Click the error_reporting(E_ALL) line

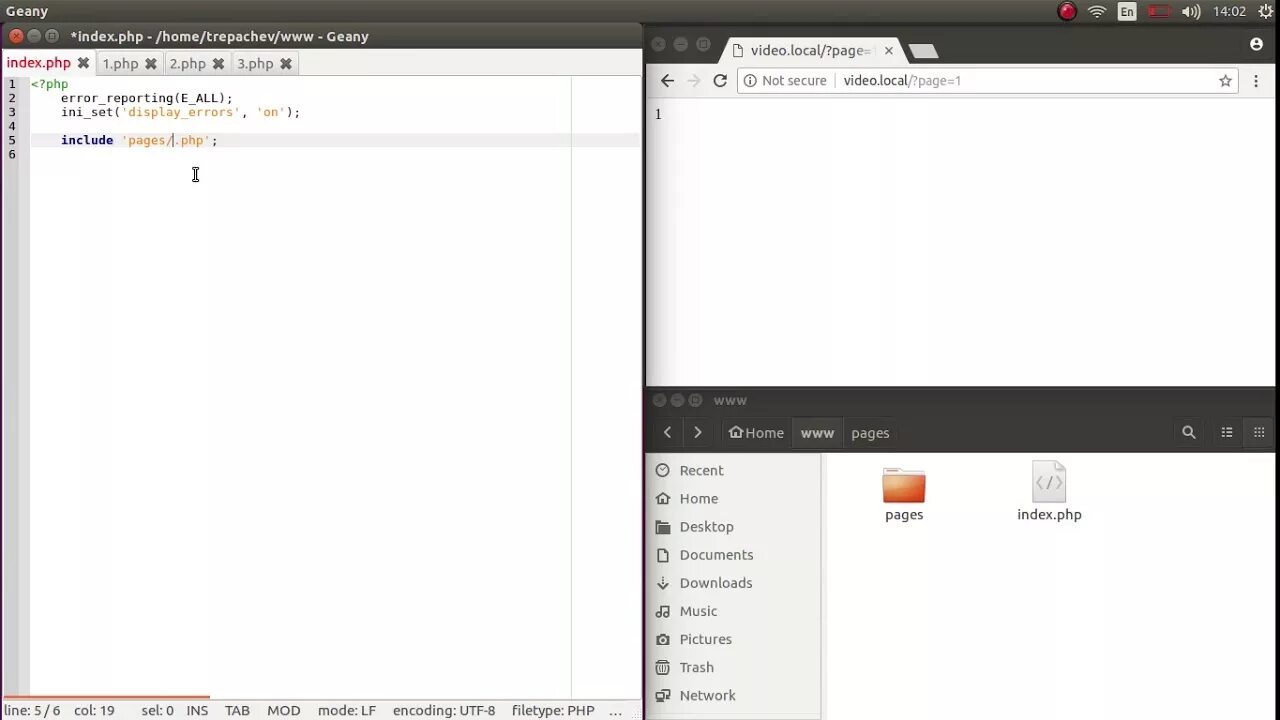click(146, 98)
